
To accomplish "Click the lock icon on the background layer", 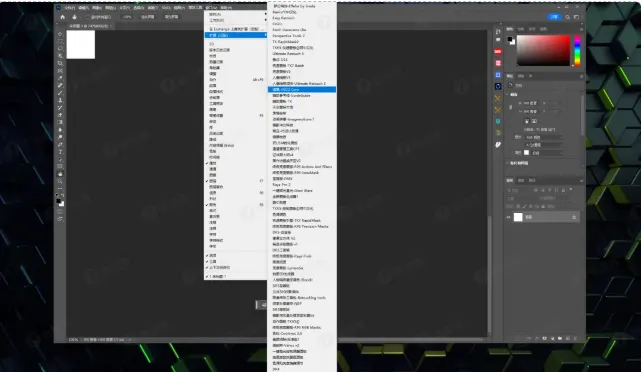I will [574, 217].
